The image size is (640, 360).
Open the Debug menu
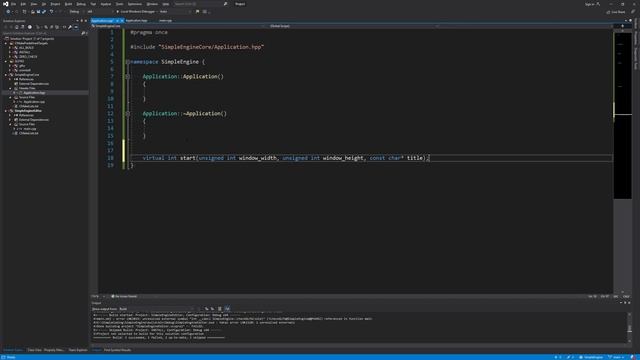pyautogui.click(x=81, y=4)
